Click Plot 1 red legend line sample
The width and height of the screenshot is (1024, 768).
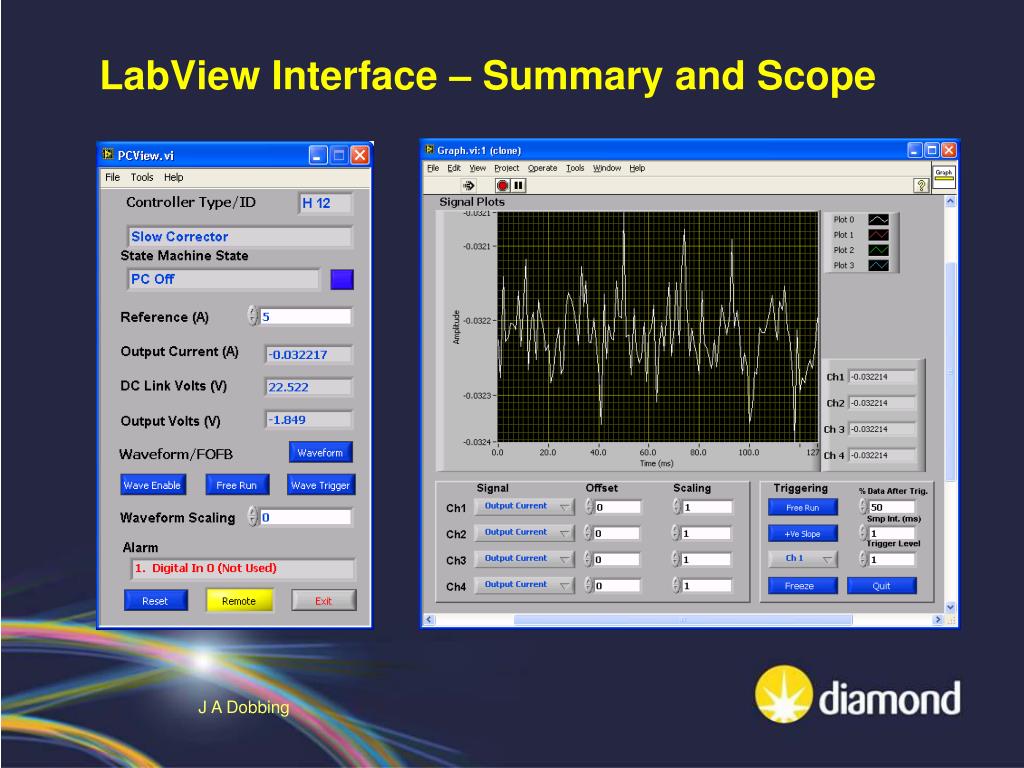[878, 235]
